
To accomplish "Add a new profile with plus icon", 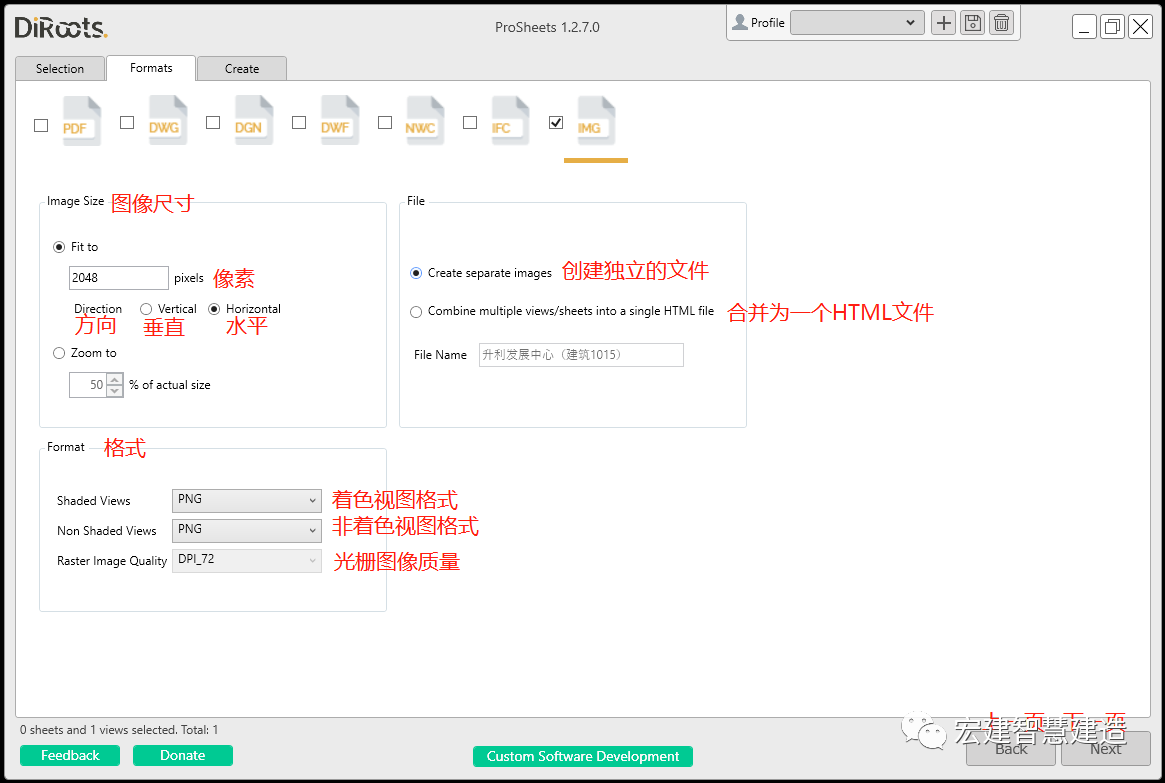I will (944, 23).
